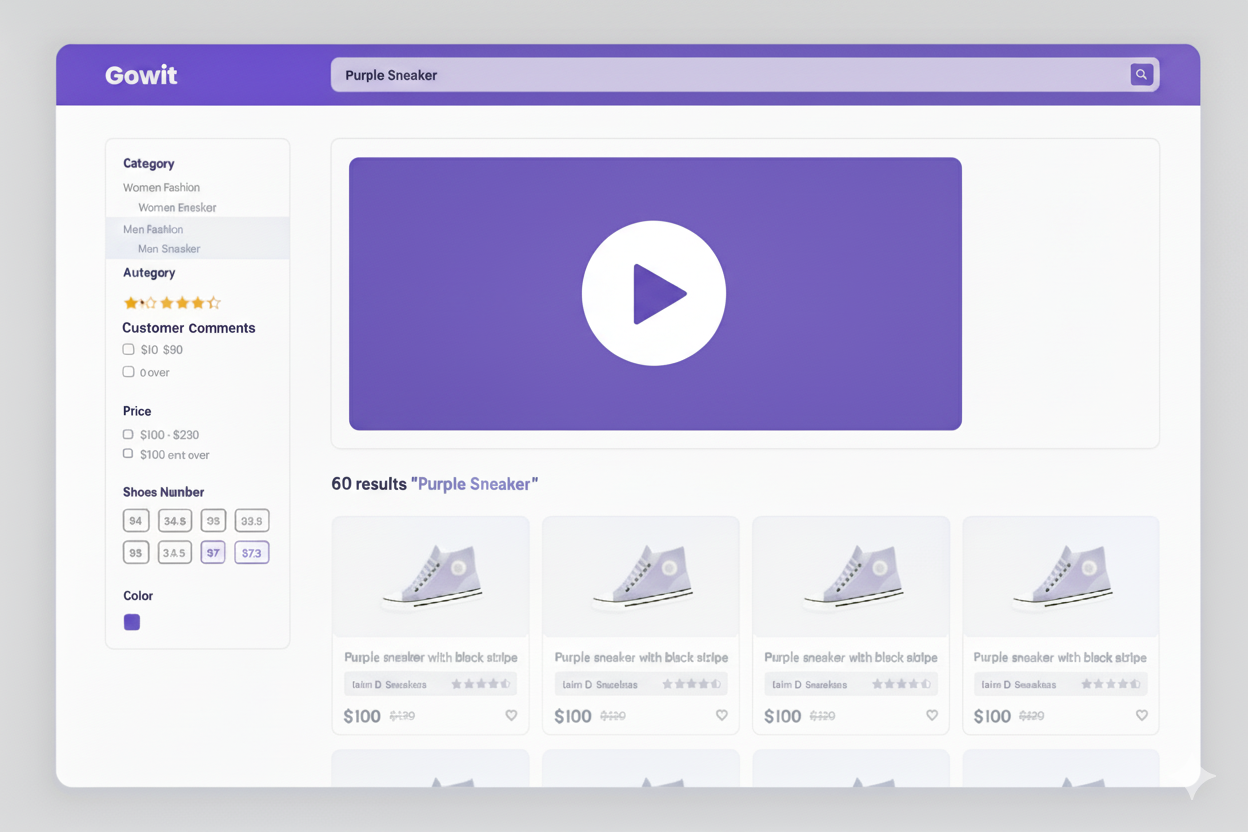Add third sneaker to wishlist via heart
The image size is (1248, 832).
(x=931, y=716)
